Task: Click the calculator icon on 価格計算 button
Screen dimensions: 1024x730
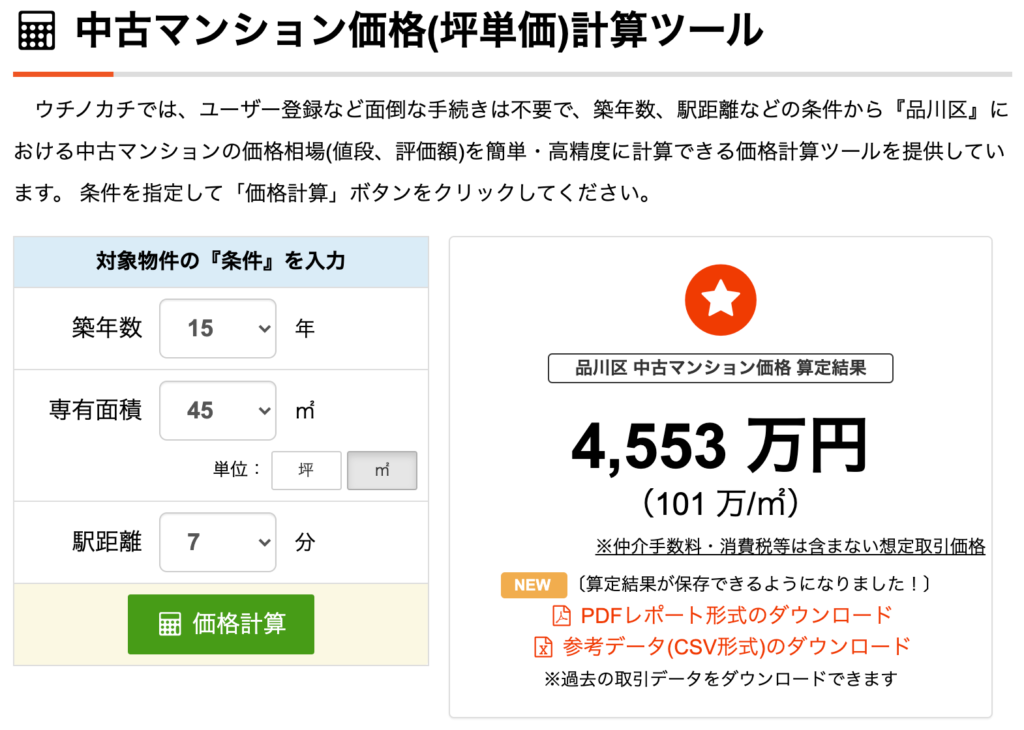Action: click(x=170, y=624)
